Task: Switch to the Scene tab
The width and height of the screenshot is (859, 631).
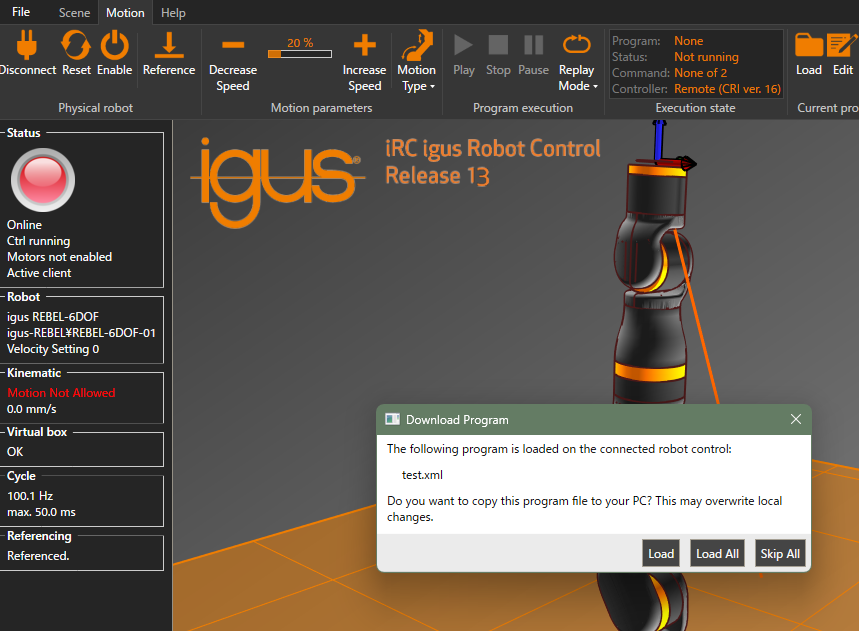Action: (x=74, y=13)
